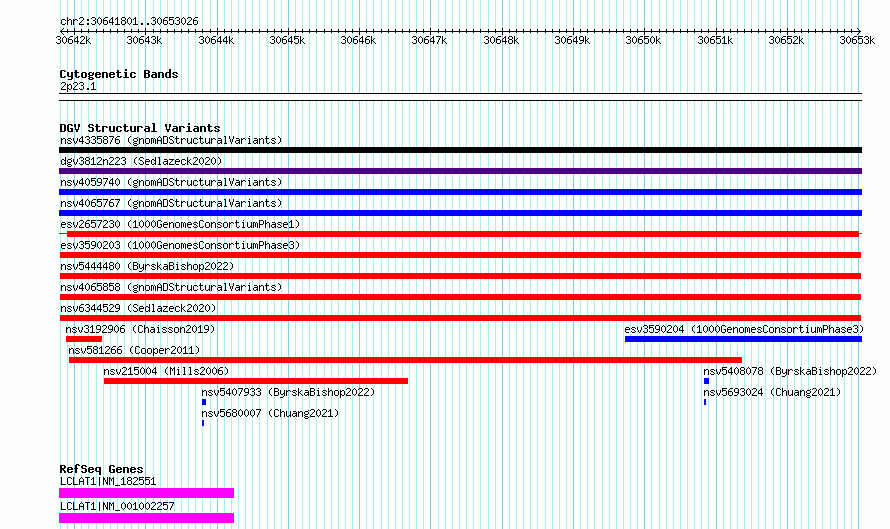Click the 30644k ruler tick label
Viewport: 890px width, 529px height.
click(216, 40)
